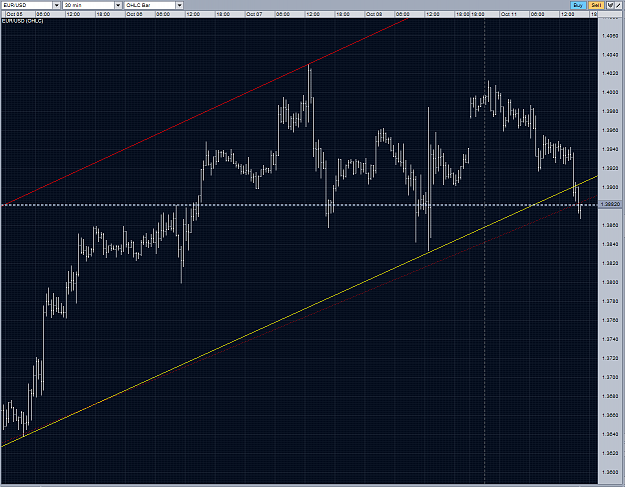This screenshot has height=487, width=625.
Task: Click the Oct 11 date on time axis
Action: 509,14
